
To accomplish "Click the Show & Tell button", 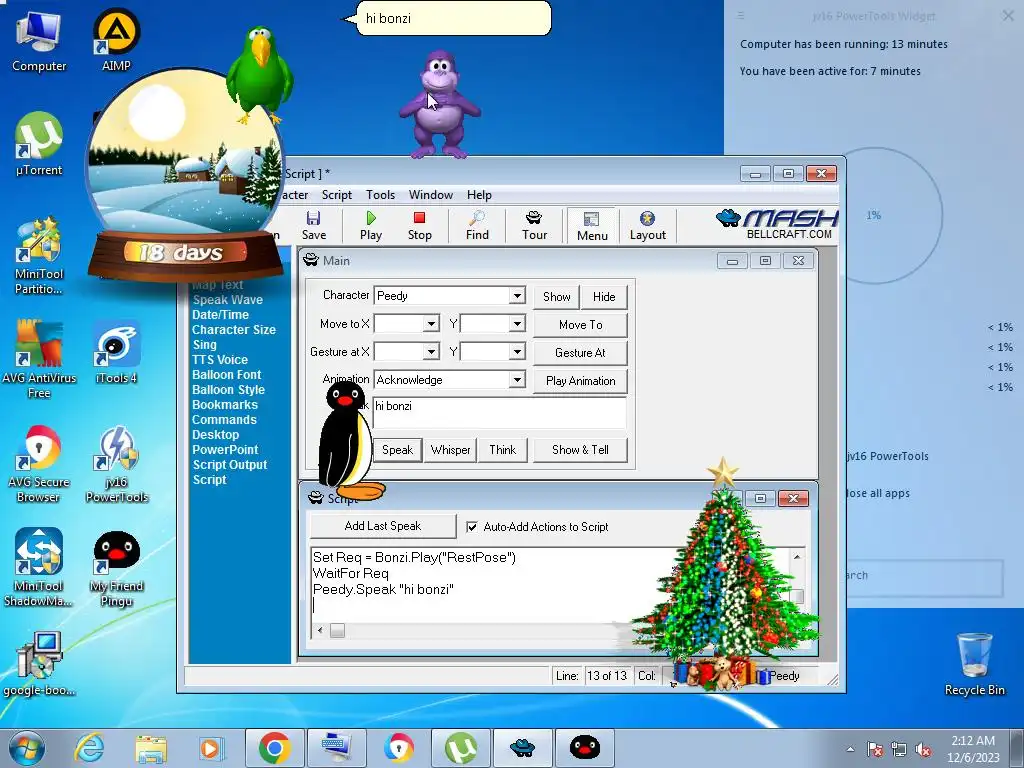I will [581, 450].
